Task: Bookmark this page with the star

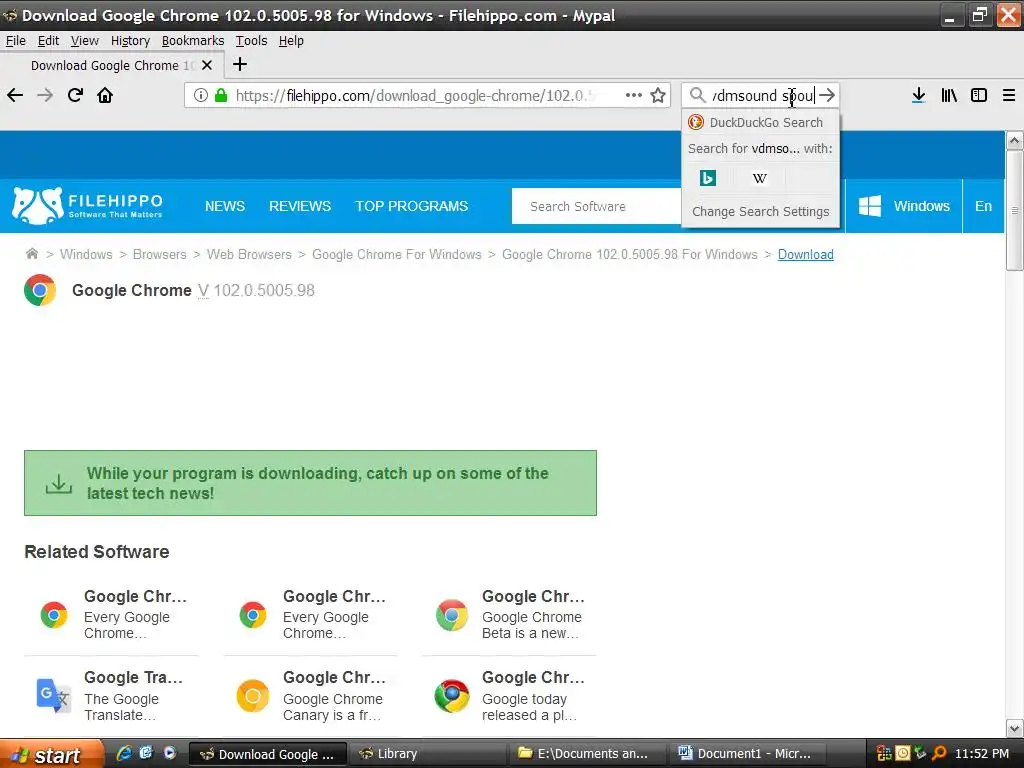Action: pos(658,95)
